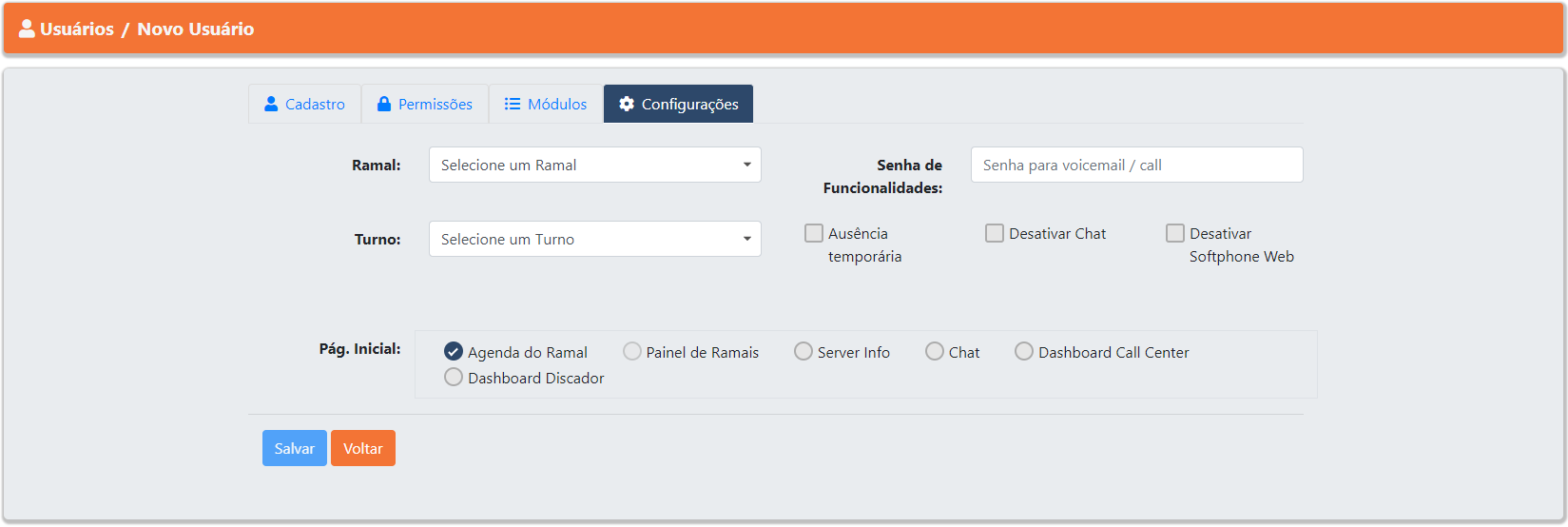1568x527 pixels.
Task: Open the Selecione um Ramal dropdown
Action: 595,165
